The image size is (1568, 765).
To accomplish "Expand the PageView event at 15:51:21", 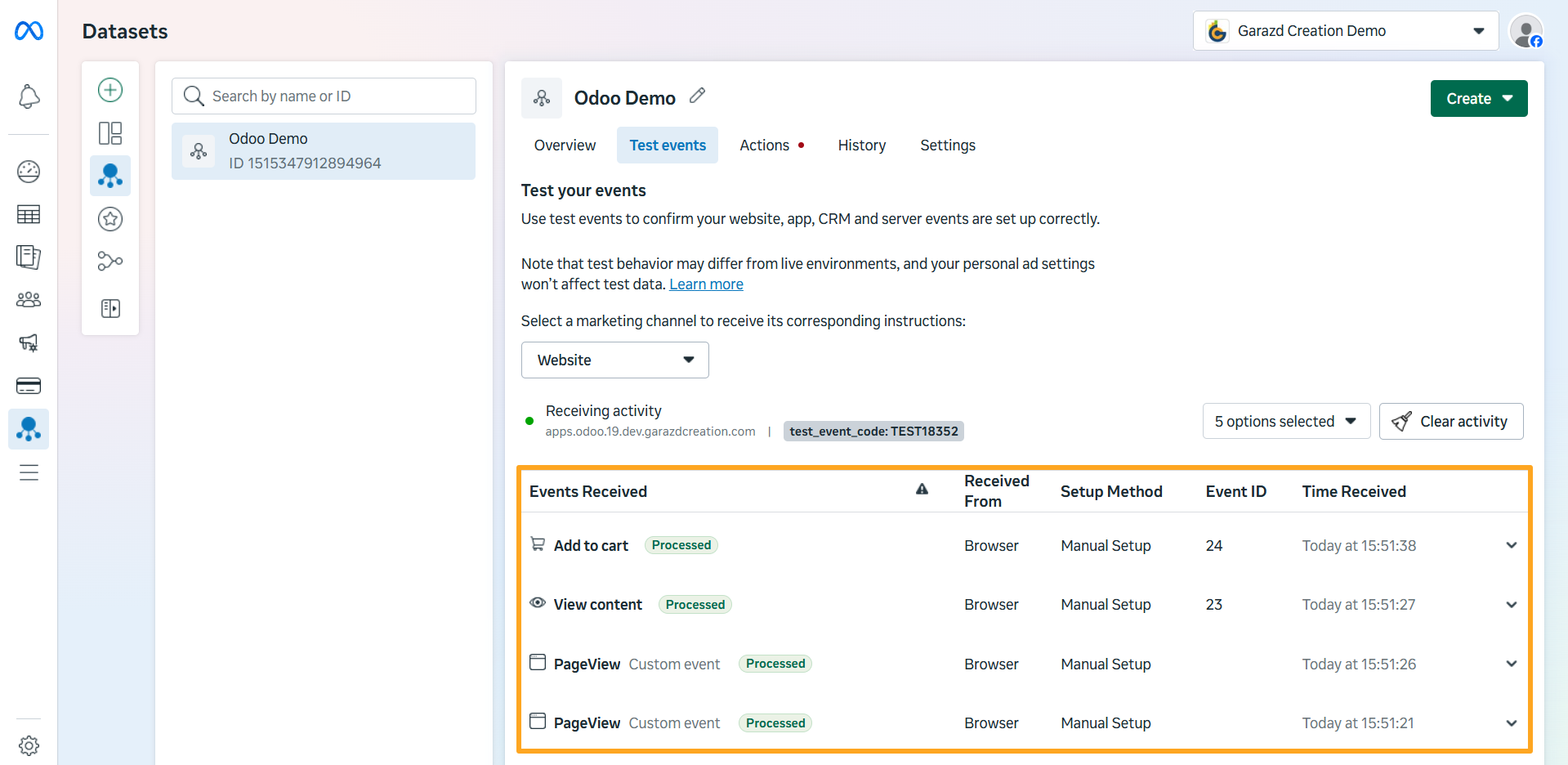I will (1512, 723).
